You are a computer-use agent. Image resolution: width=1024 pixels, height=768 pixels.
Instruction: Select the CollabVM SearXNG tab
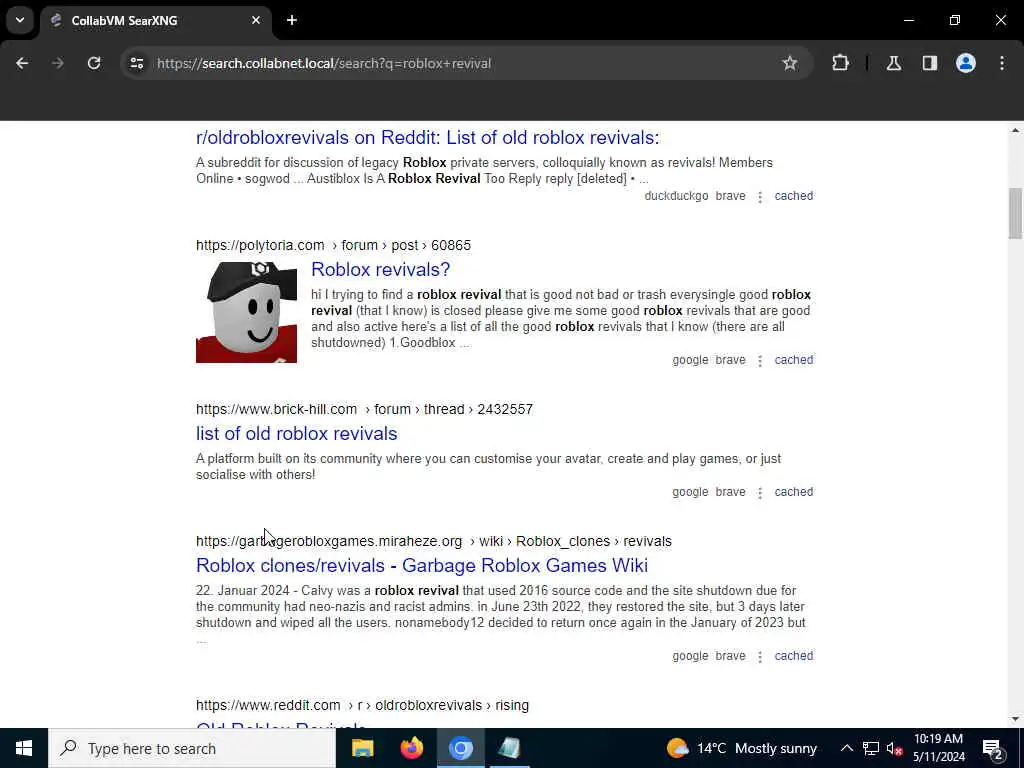pyautogui.click(x=155, y=20)
